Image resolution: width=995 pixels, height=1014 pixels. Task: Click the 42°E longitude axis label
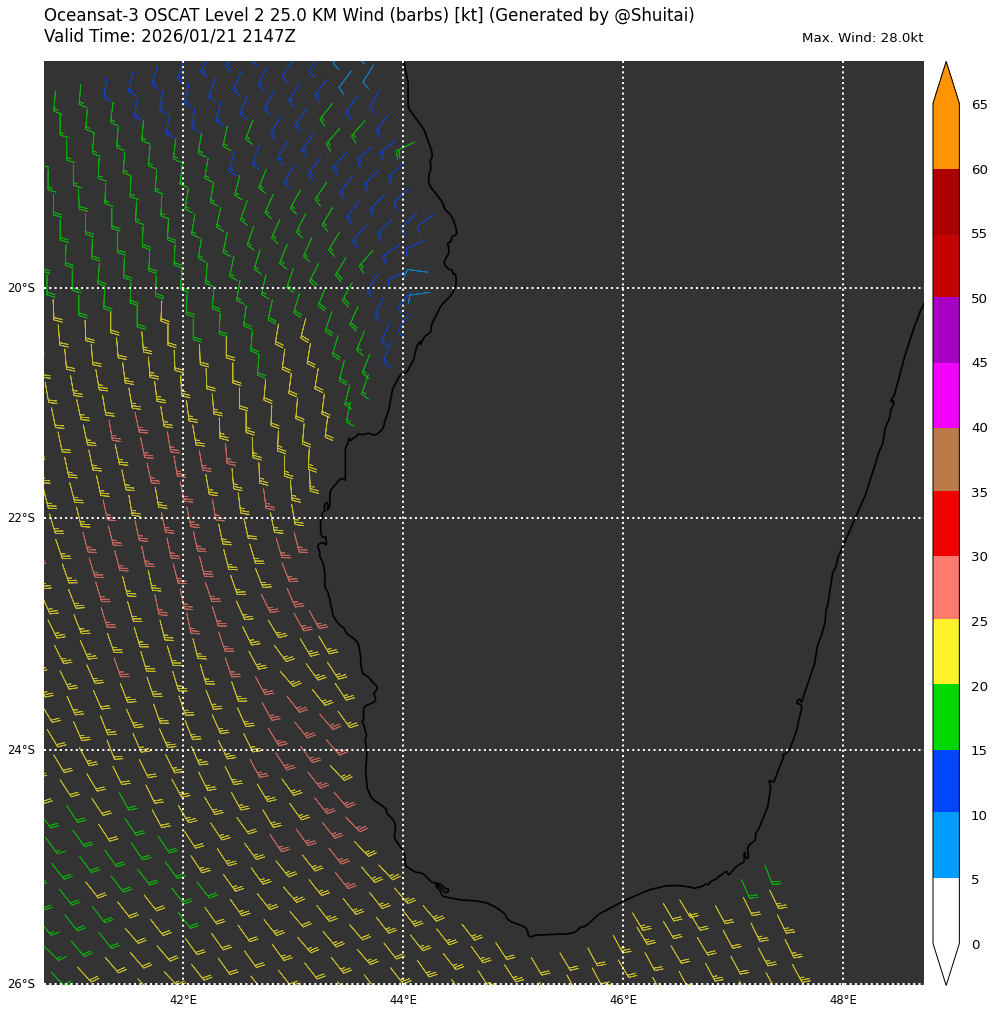[183, 999]
